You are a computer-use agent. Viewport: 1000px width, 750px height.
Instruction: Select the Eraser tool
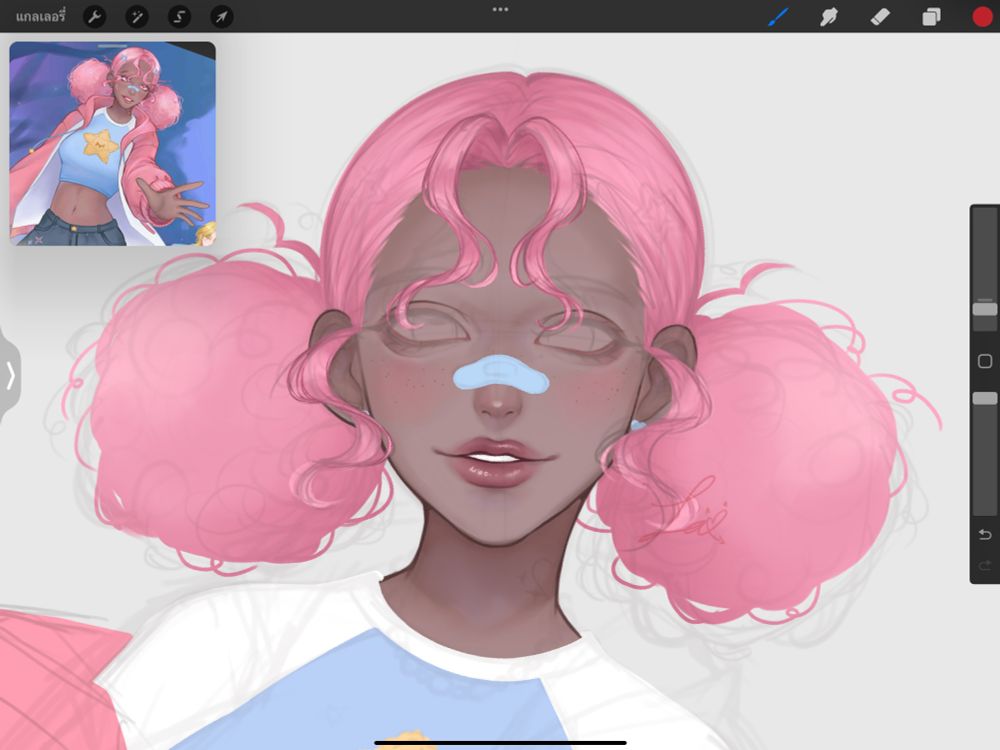pos(880,17)
